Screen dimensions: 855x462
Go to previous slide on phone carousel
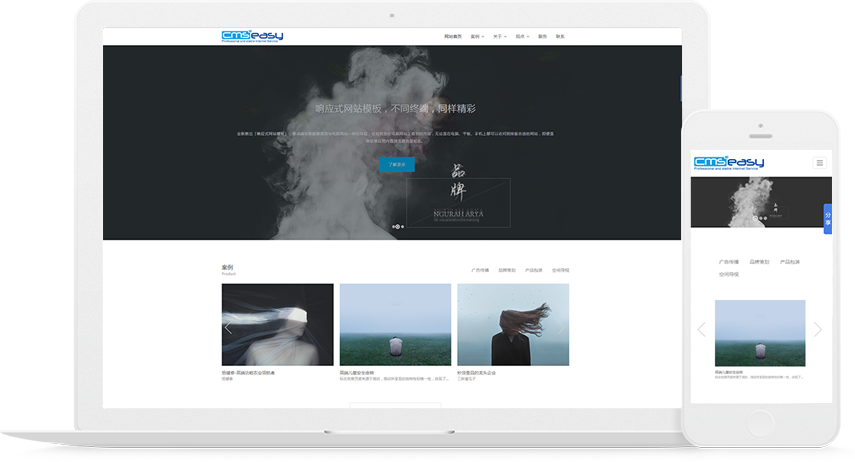coord(701,329)
